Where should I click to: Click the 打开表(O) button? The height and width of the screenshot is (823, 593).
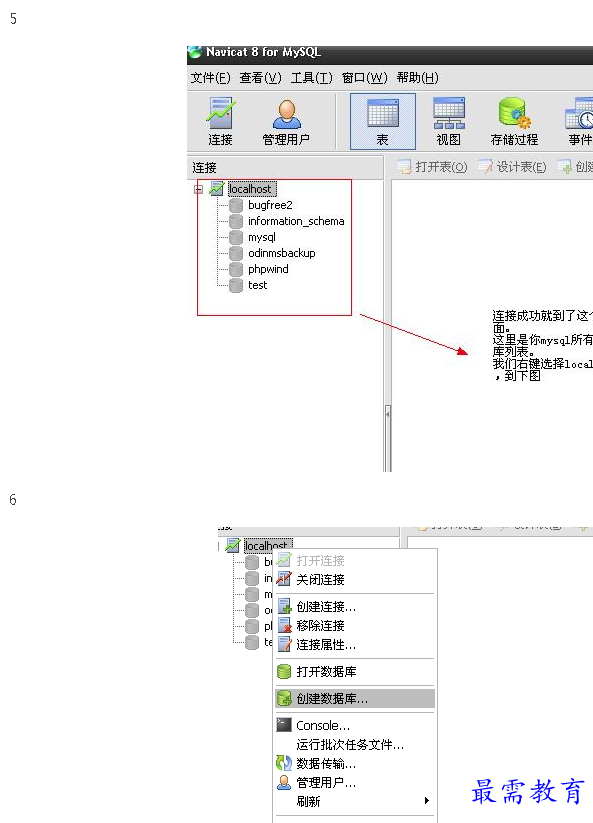point(432,167)
